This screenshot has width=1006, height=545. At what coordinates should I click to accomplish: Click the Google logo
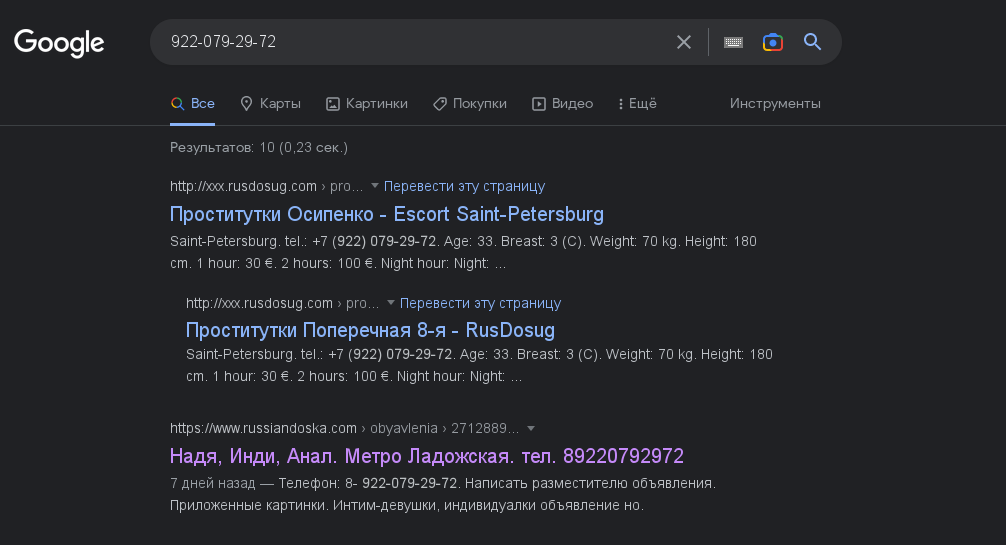tap(59, 42)
